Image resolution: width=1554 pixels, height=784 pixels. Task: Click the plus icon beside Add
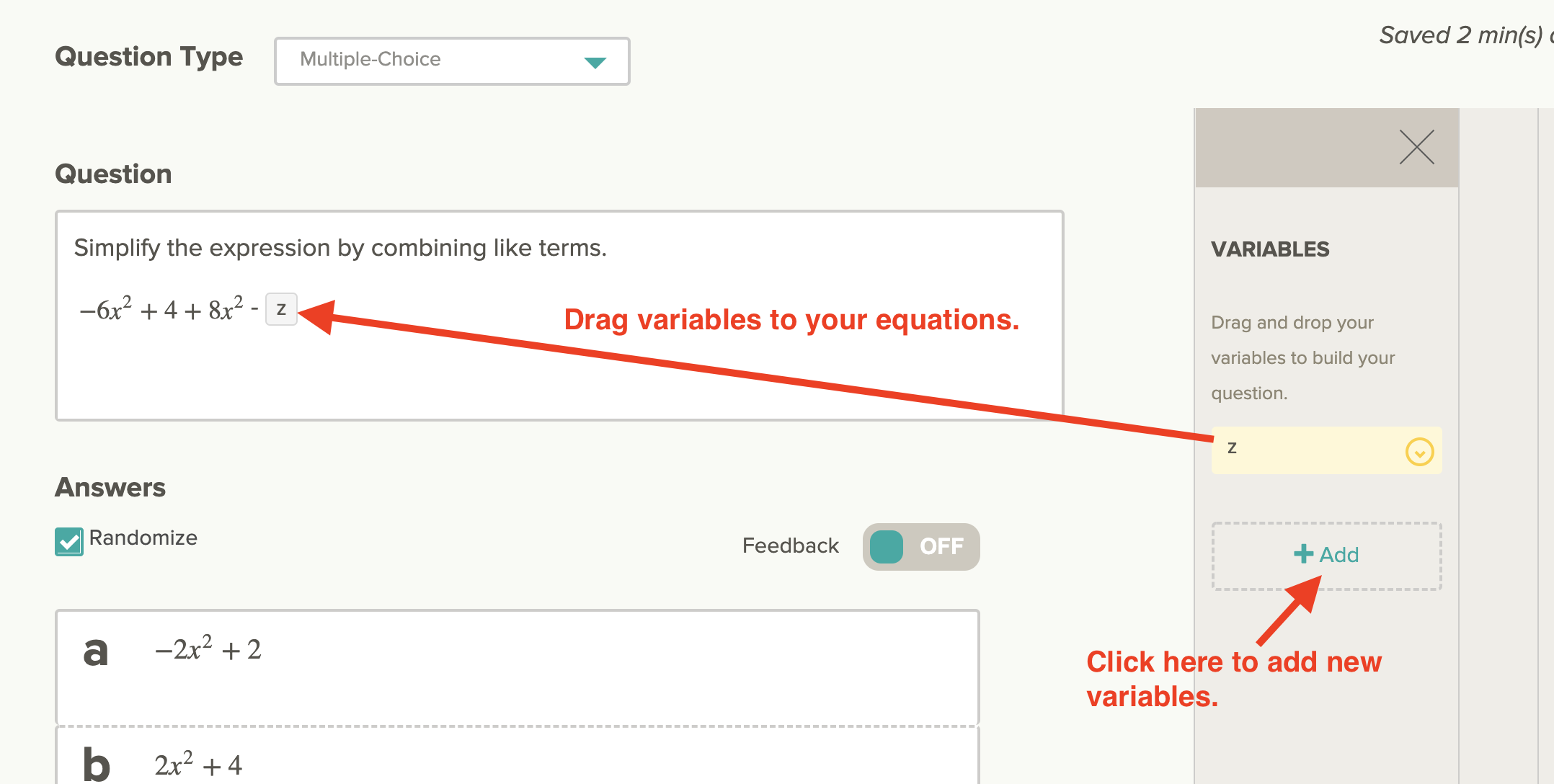[1303, 553]
